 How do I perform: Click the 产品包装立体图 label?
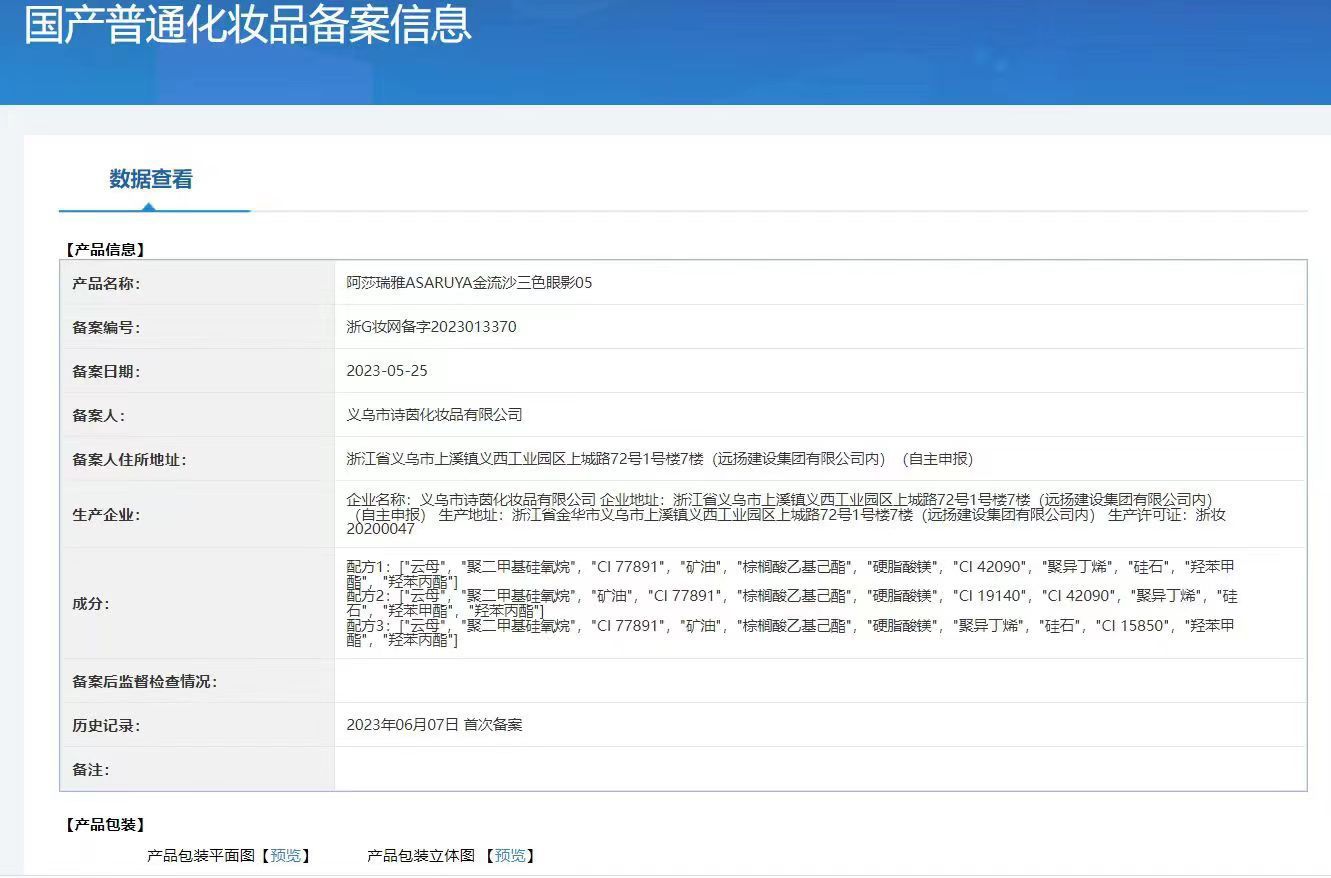421,856
